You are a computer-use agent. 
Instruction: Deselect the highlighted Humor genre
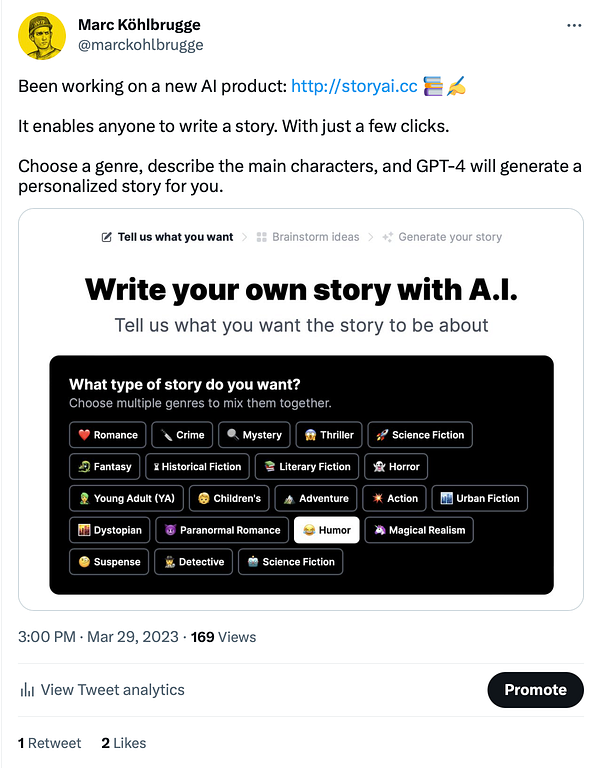click(326, 530)
